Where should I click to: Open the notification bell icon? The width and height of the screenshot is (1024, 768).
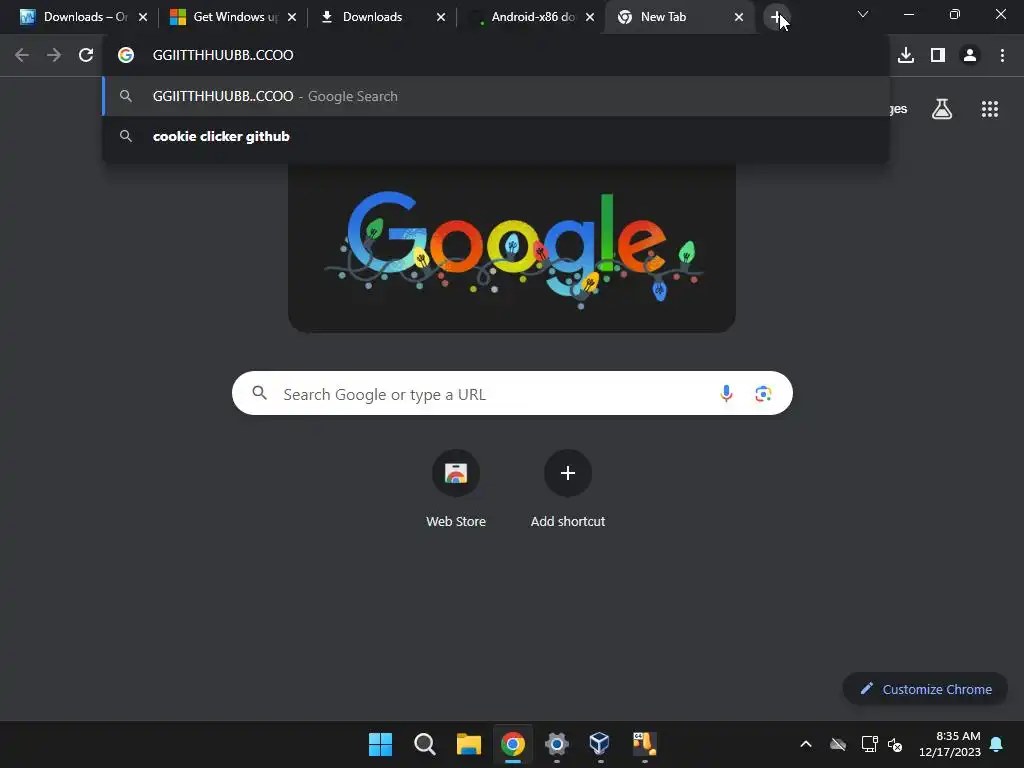[997, 744]
